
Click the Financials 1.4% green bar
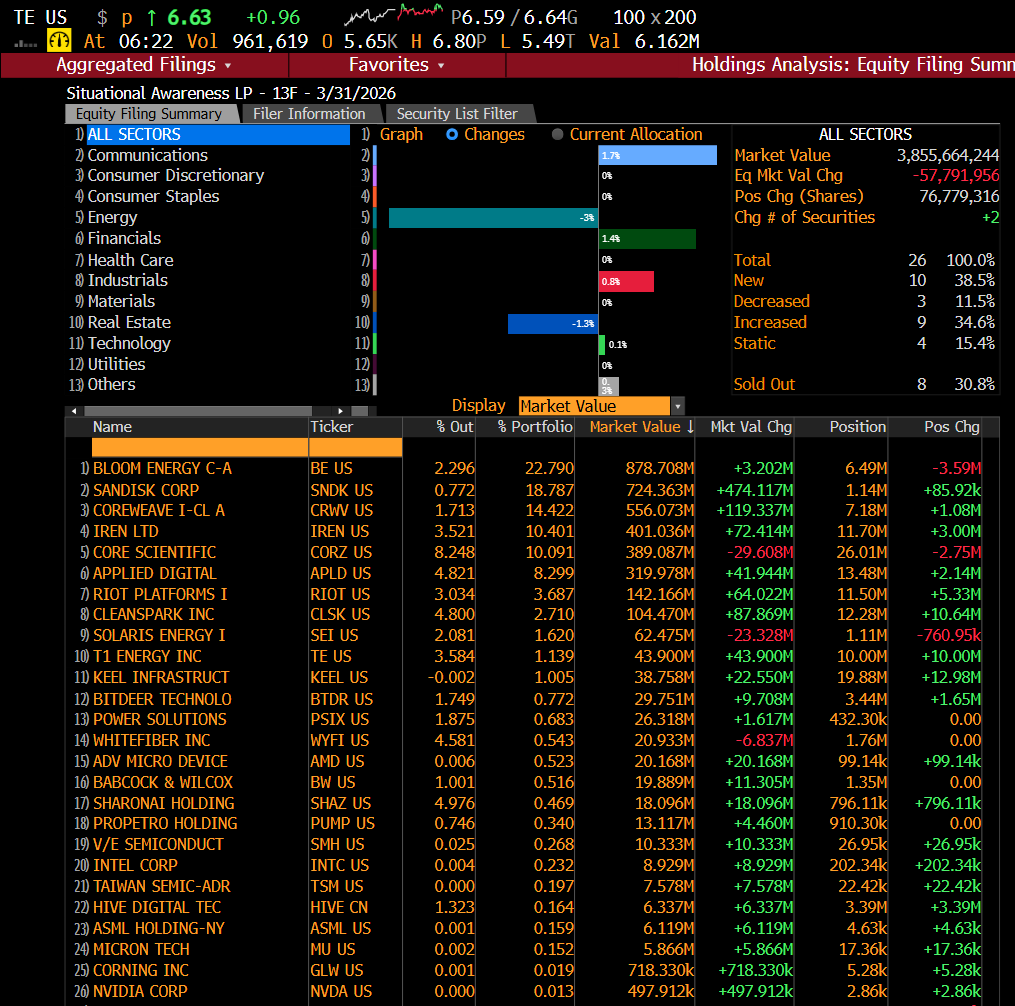647,238
